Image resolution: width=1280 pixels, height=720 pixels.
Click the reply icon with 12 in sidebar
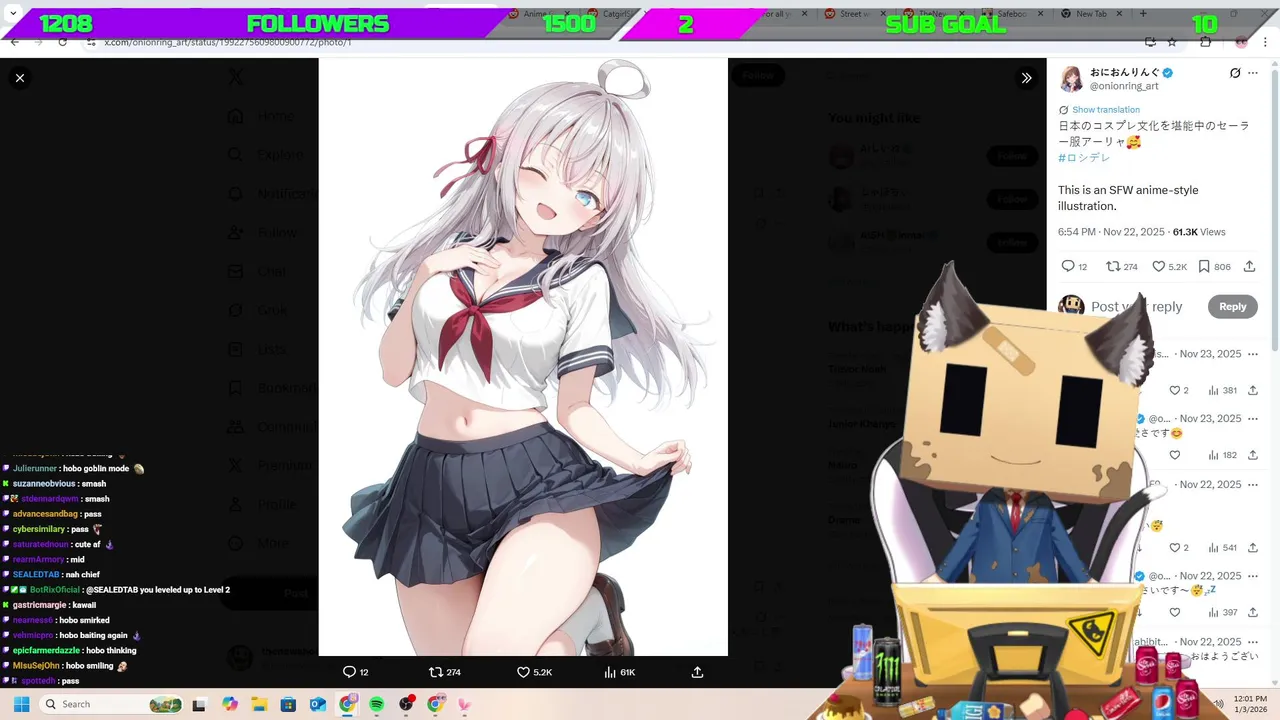coord(1074,266)
